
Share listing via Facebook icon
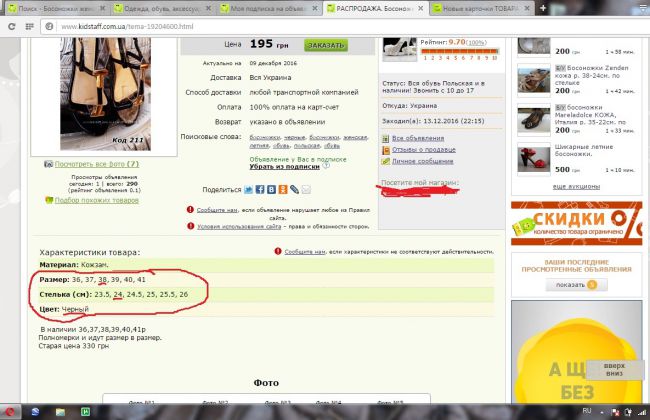click(261, 189)
